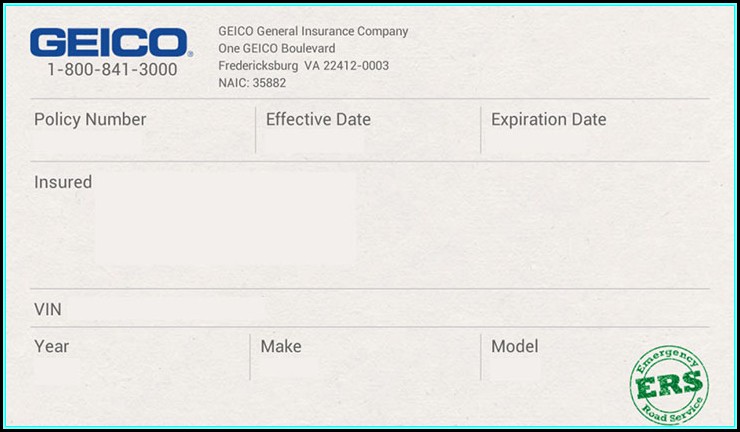Click the Effective Date label
The height and width of the screenshot is (432, 740).
point(318,120)
